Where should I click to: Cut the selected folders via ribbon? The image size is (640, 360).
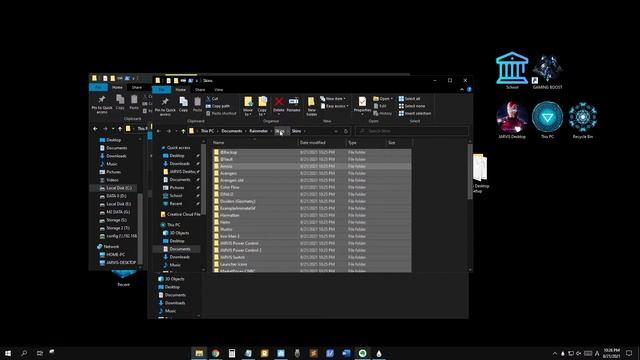click(x=212, y=99)
